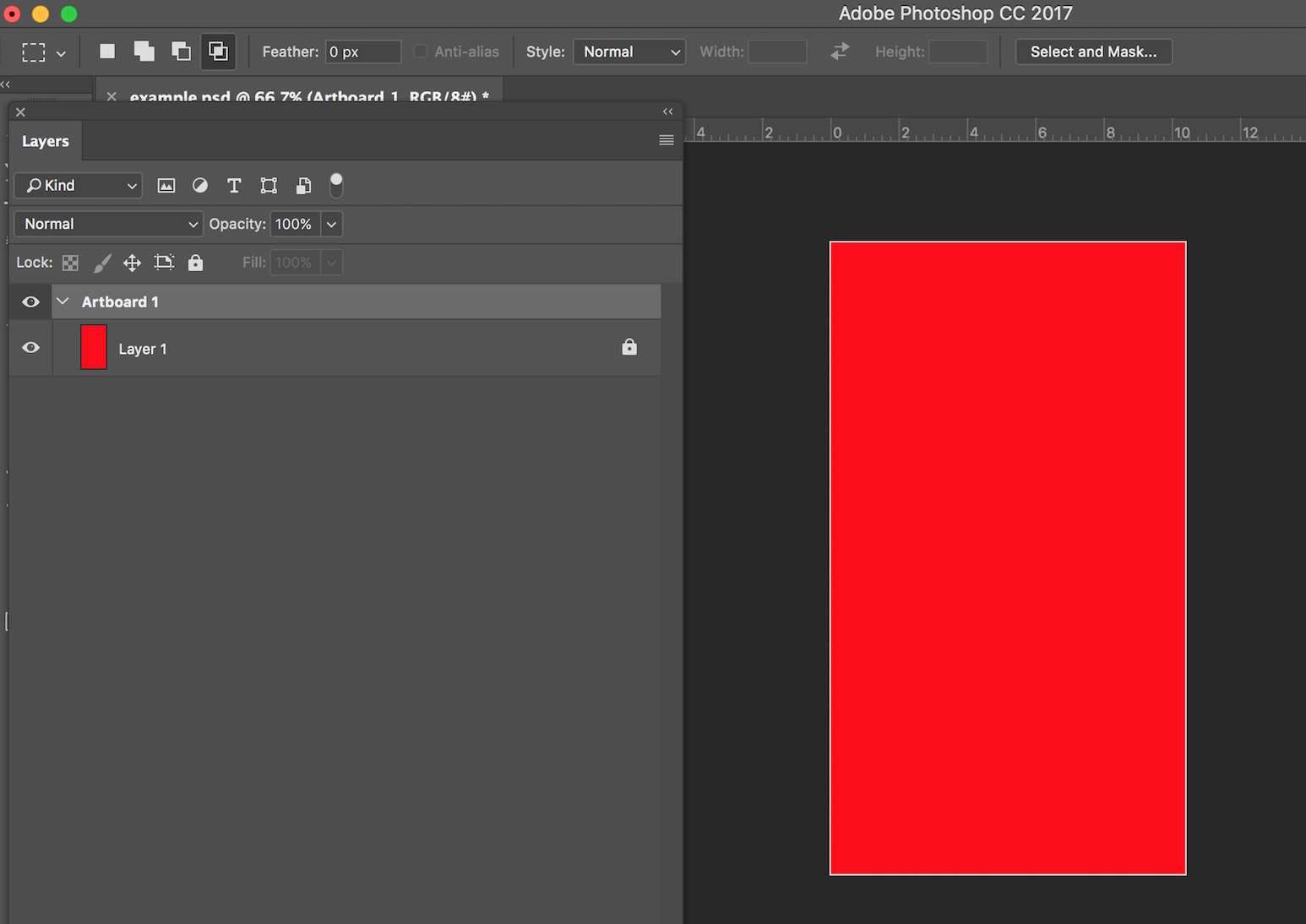The width and height of the screenshot is (1306, 924).
Task: Turn layer filtering on or off
Action: pos(336,185)
